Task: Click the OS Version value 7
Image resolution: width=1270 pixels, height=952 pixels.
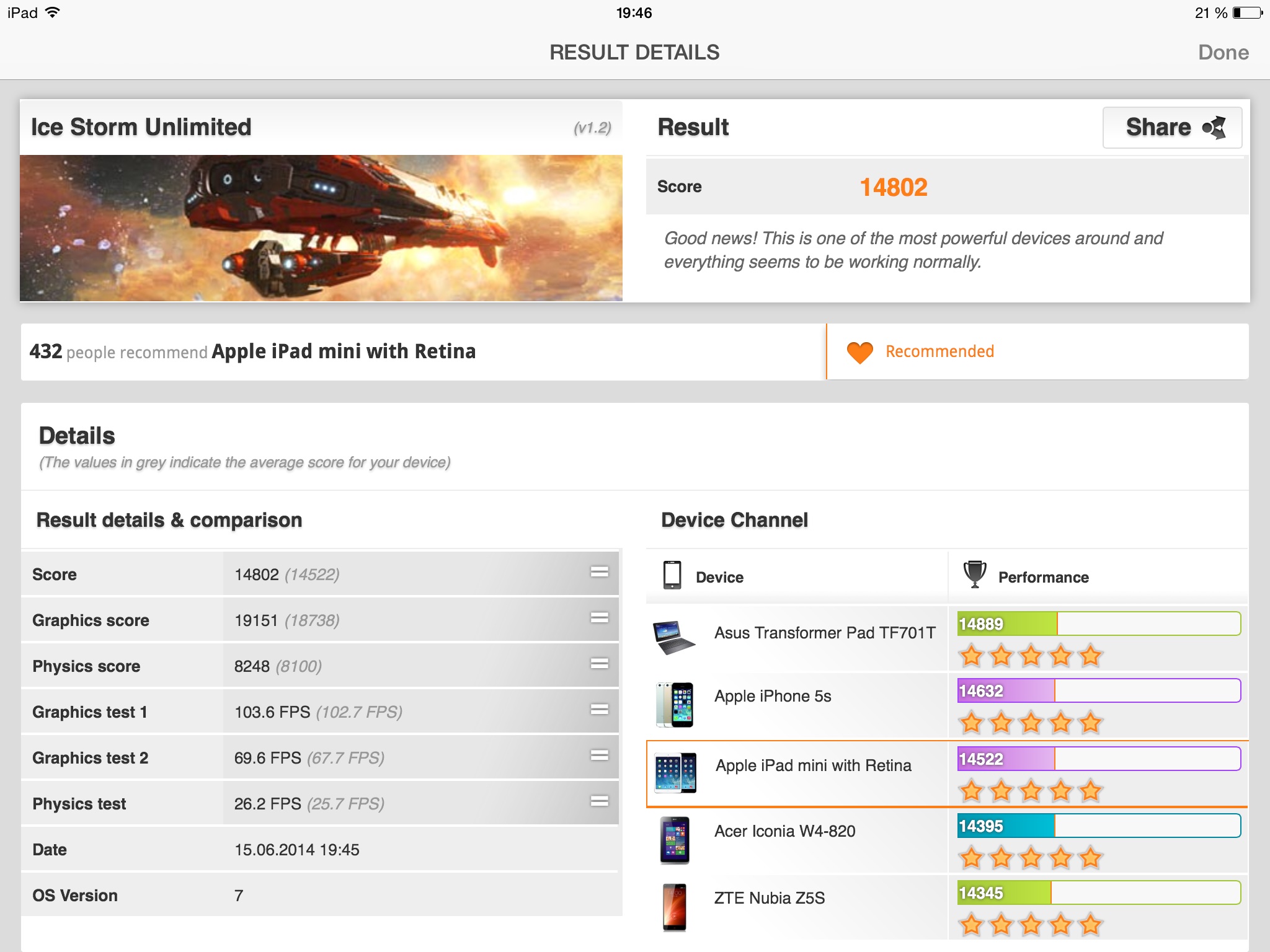Action: point(239,896)
